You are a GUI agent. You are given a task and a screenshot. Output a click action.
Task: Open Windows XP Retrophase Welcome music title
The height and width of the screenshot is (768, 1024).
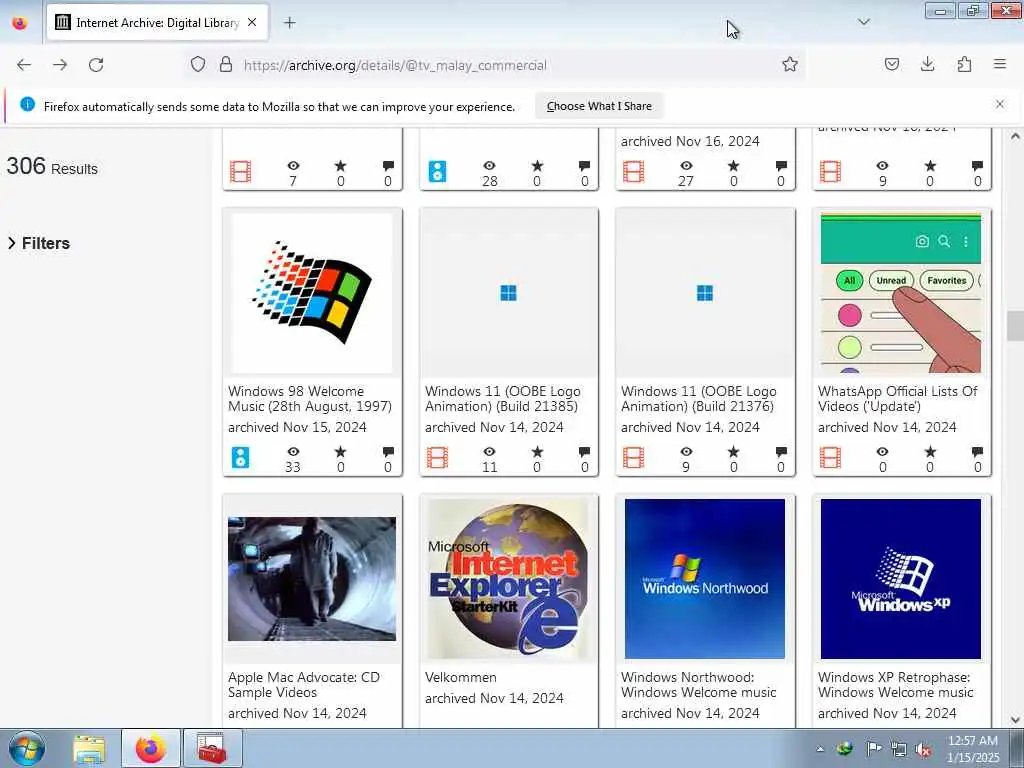(x=895, y=684)
